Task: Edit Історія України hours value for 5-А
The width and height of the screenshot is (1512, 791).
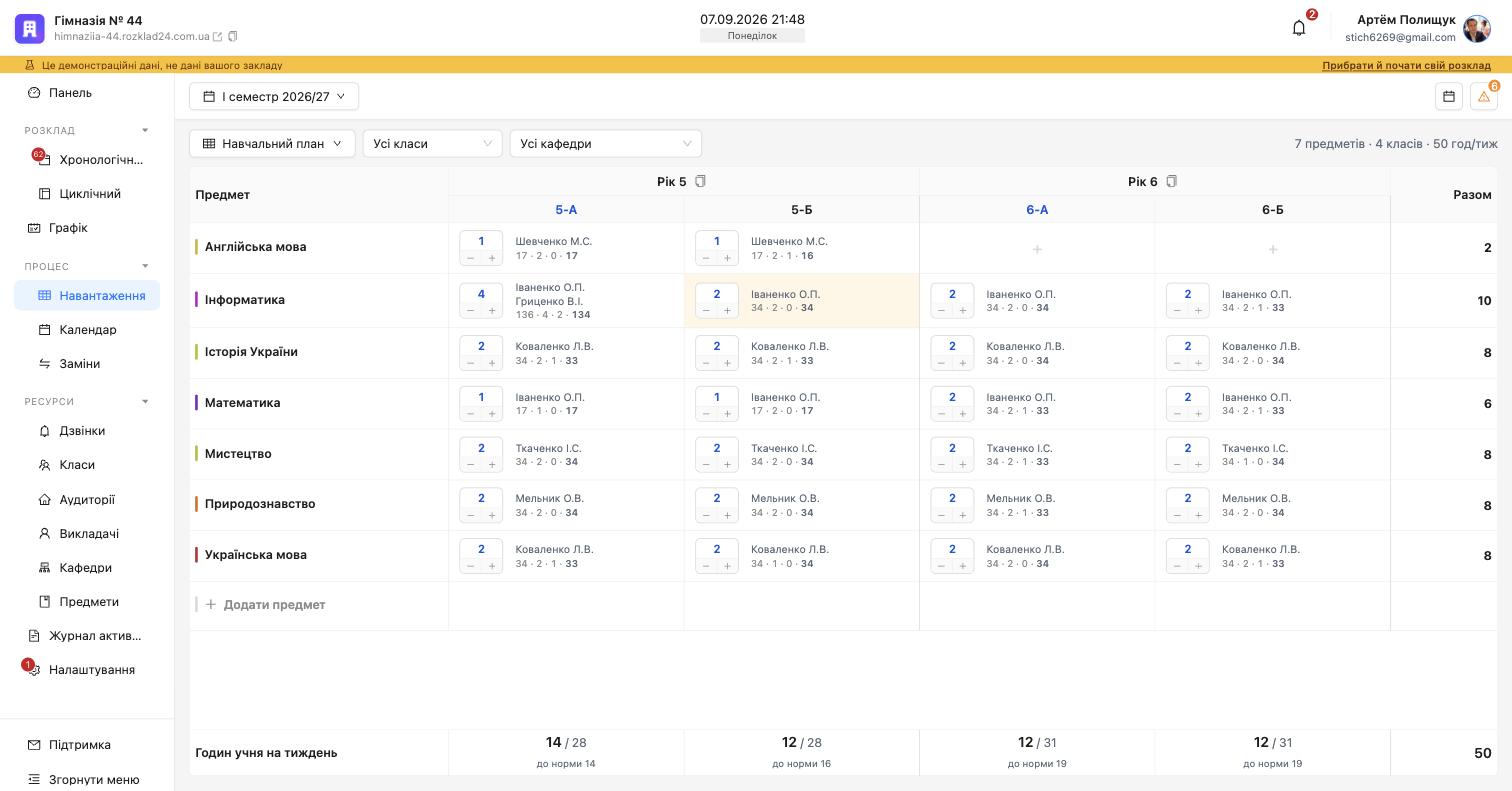Action: click(x=481, y=346)
